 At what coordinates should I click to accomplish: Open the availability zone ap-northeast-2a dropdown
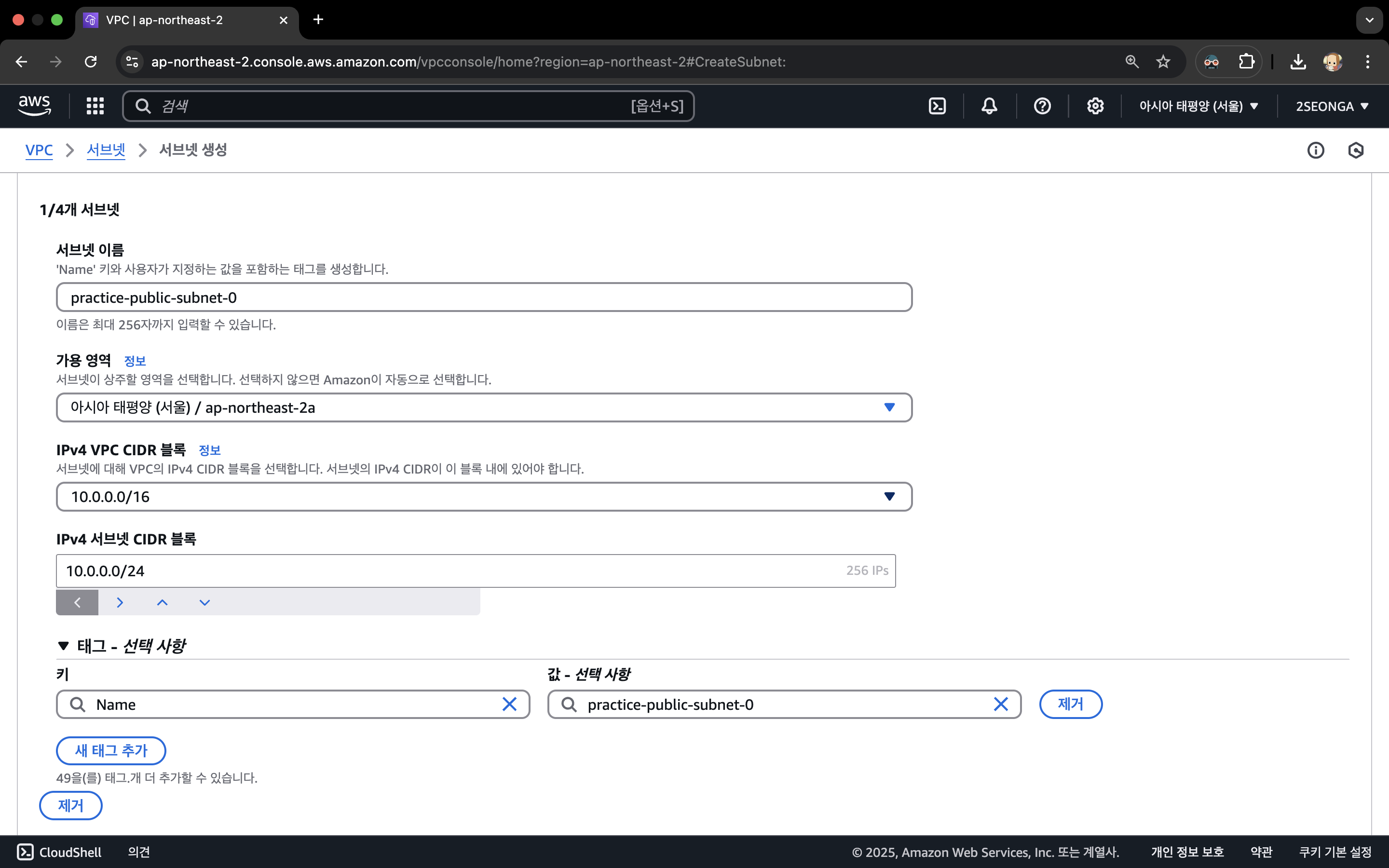(483, 407)
